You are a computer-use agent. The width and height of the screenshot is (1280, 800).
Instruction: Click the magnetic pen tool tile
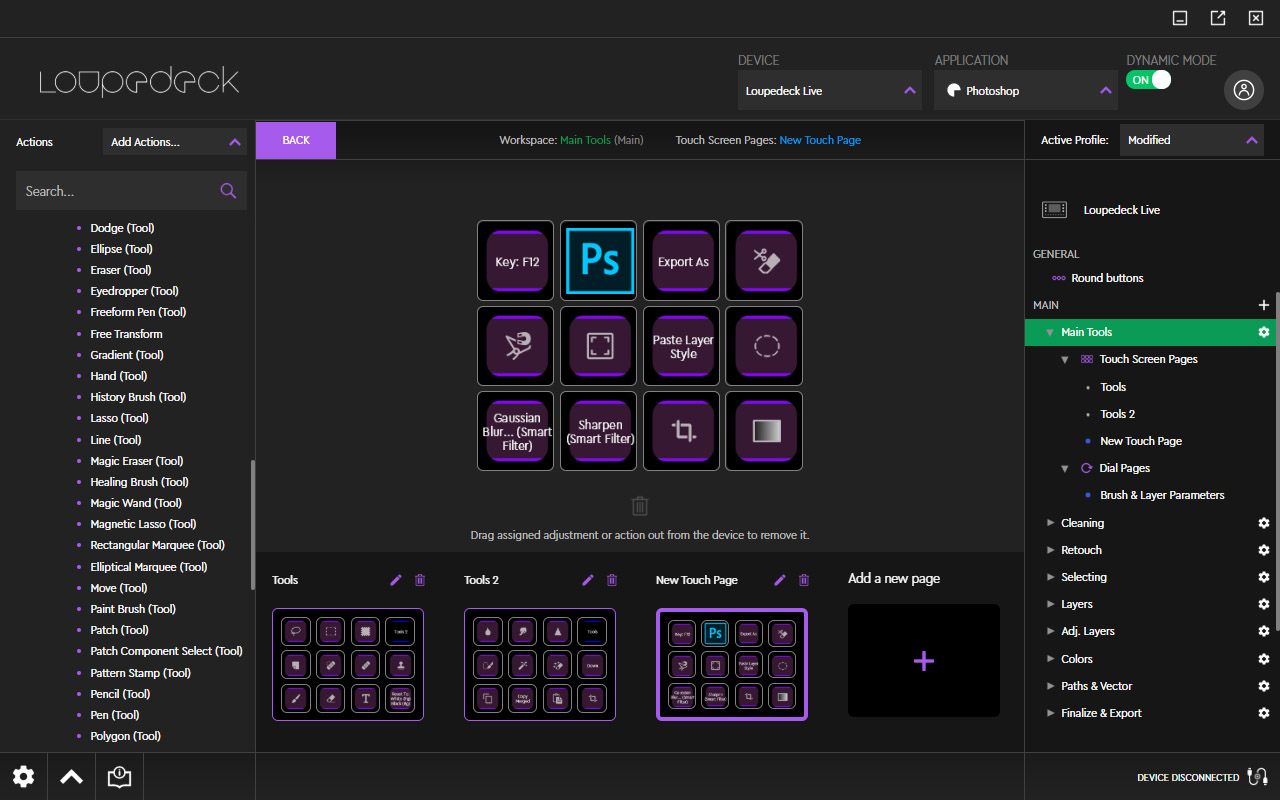pyautogui.click(x=515, y=346)
